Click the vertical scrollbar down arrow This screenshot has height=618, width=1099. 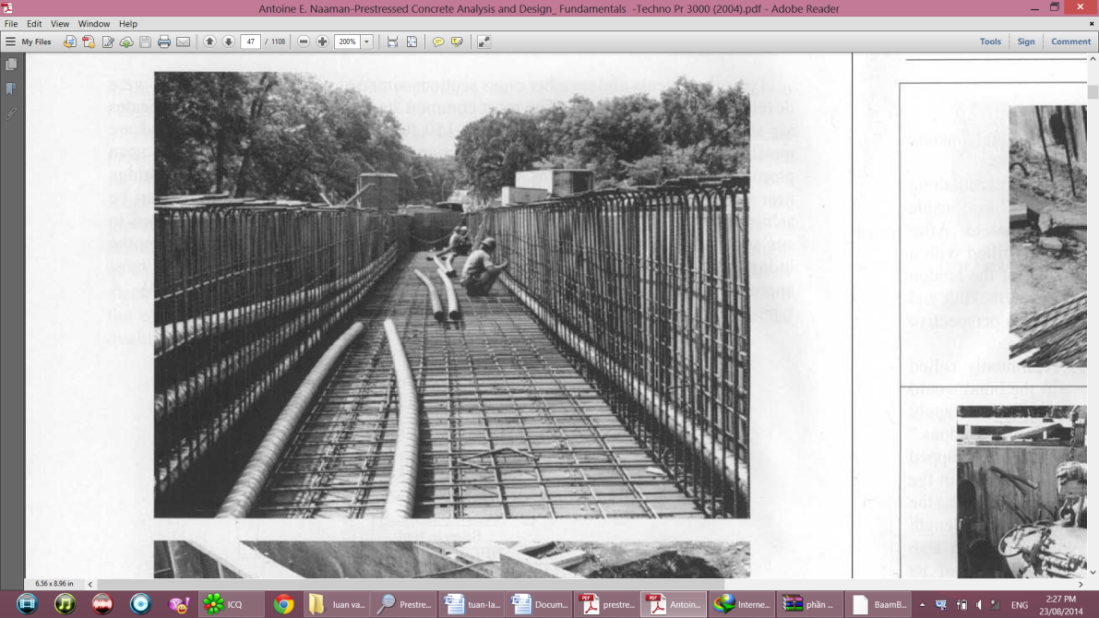(x=1093, y=572)
